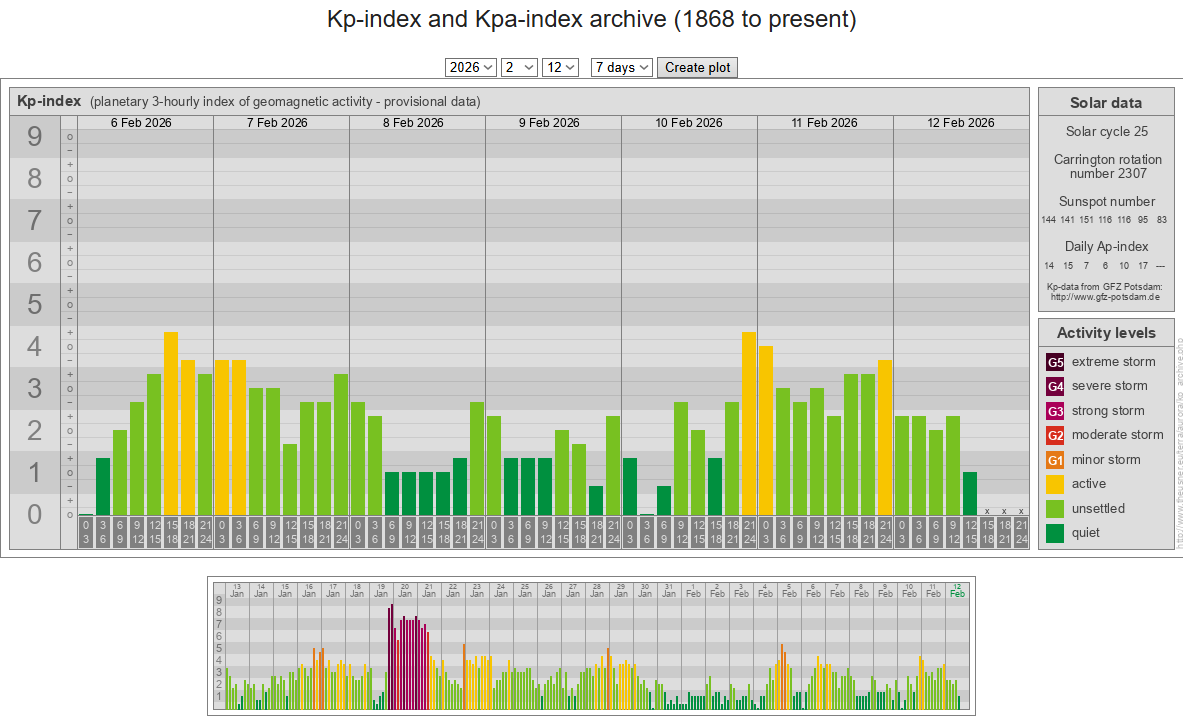This screenshot has width=1183, height=716.
Task: Click the G2 moderate storm legend icon
Action: pos(1055,435)
